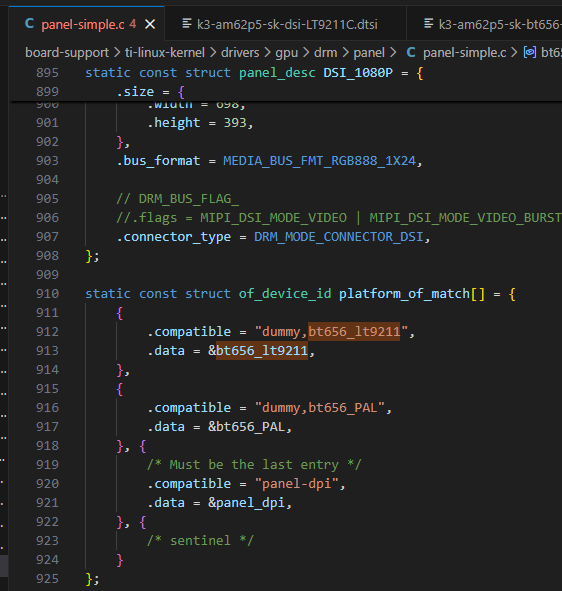Click platform_of_match identifier

(x=404, y=294)
